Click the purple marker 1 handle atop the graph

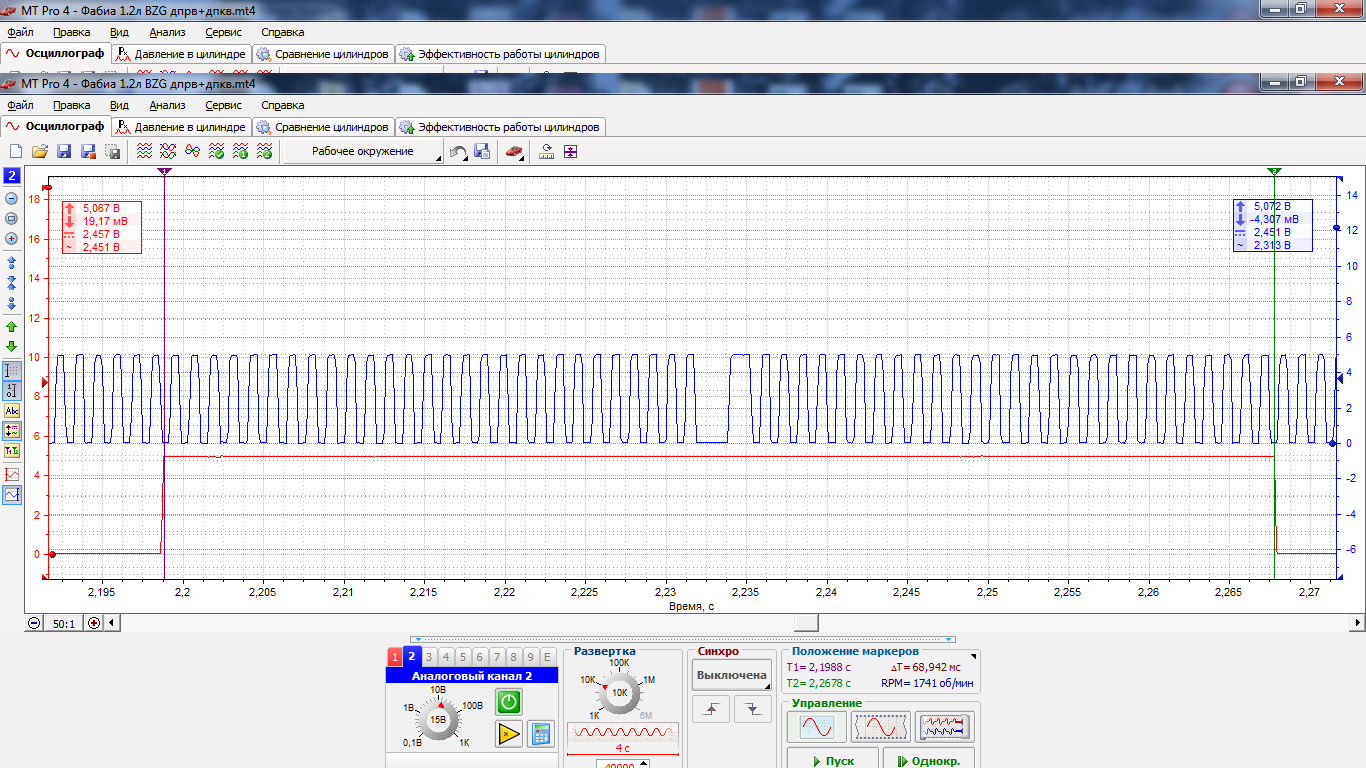(164, 172)
